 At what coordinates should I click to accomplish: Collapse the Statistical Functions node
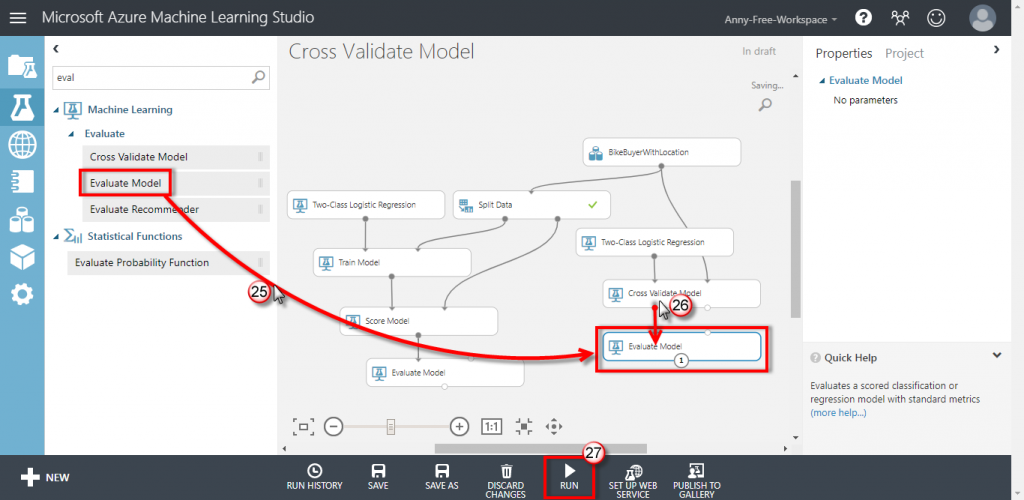pos(56,237)
